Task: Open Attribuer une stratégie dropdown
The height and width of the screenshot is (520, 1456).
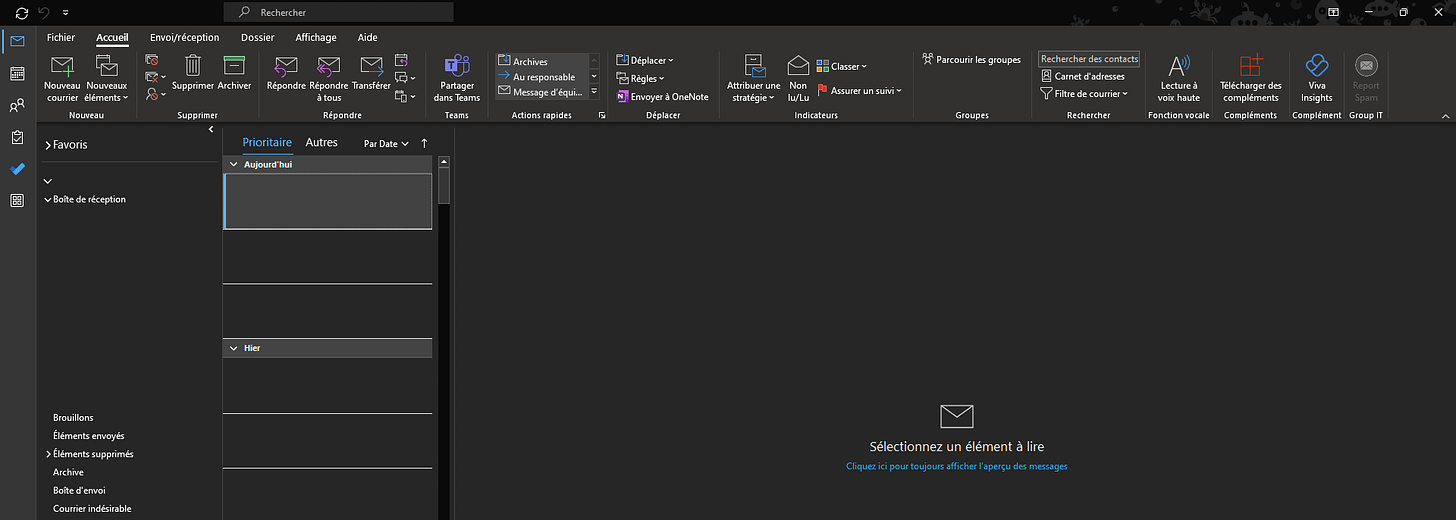Action: 753,78
